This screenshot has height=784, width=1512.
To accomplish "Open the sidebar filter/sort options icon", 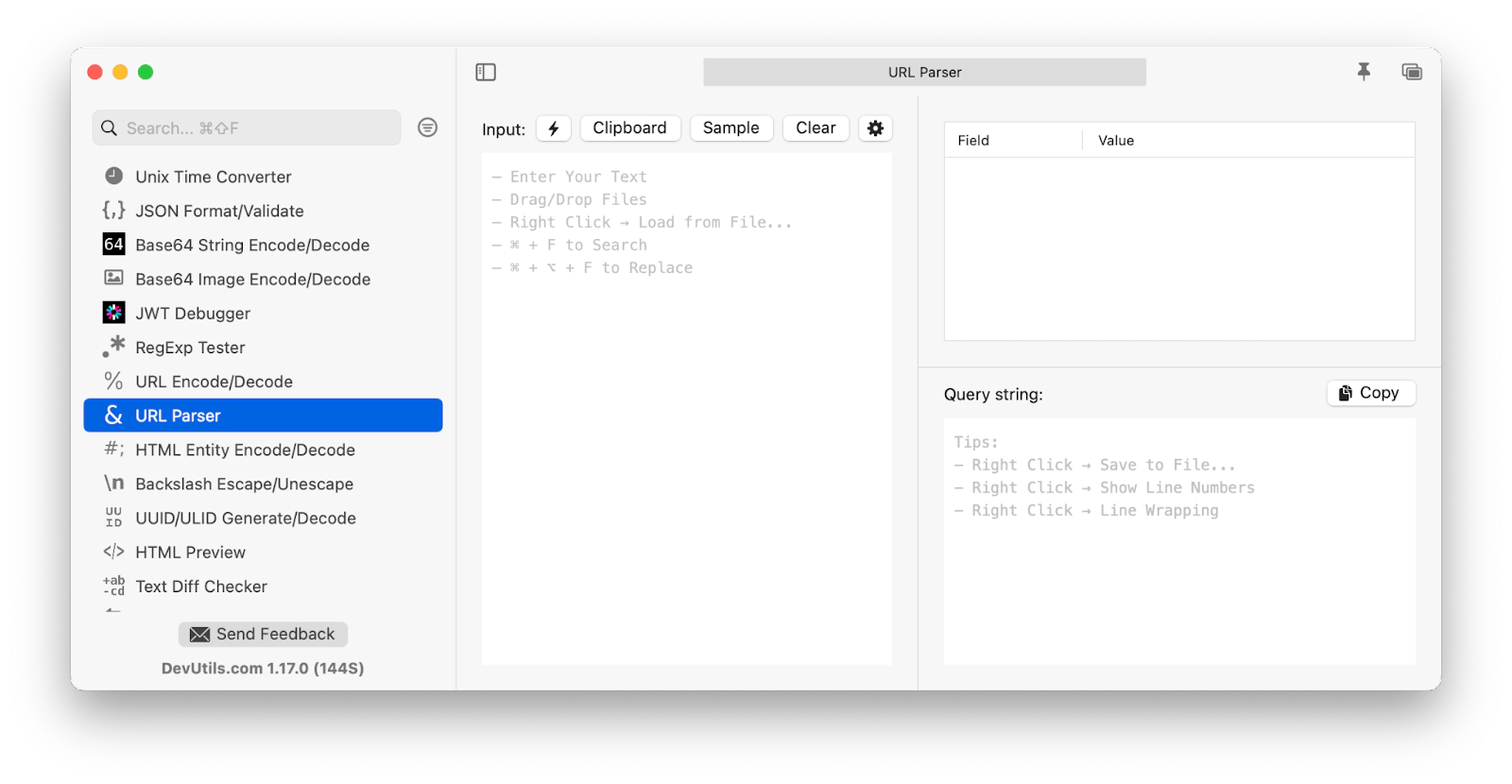I will (427, 128).
